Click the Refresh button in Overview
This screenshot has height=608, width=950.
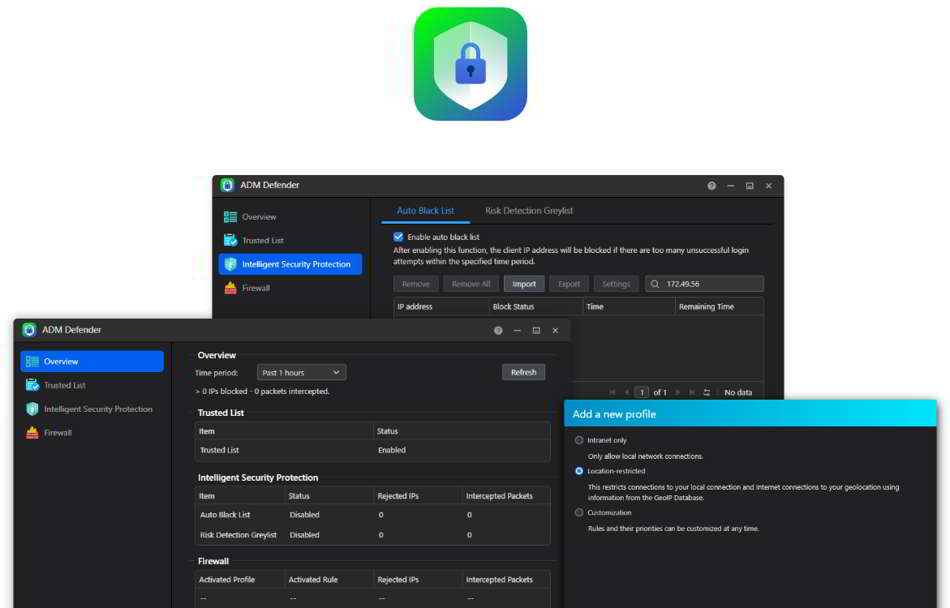(523, 372)
